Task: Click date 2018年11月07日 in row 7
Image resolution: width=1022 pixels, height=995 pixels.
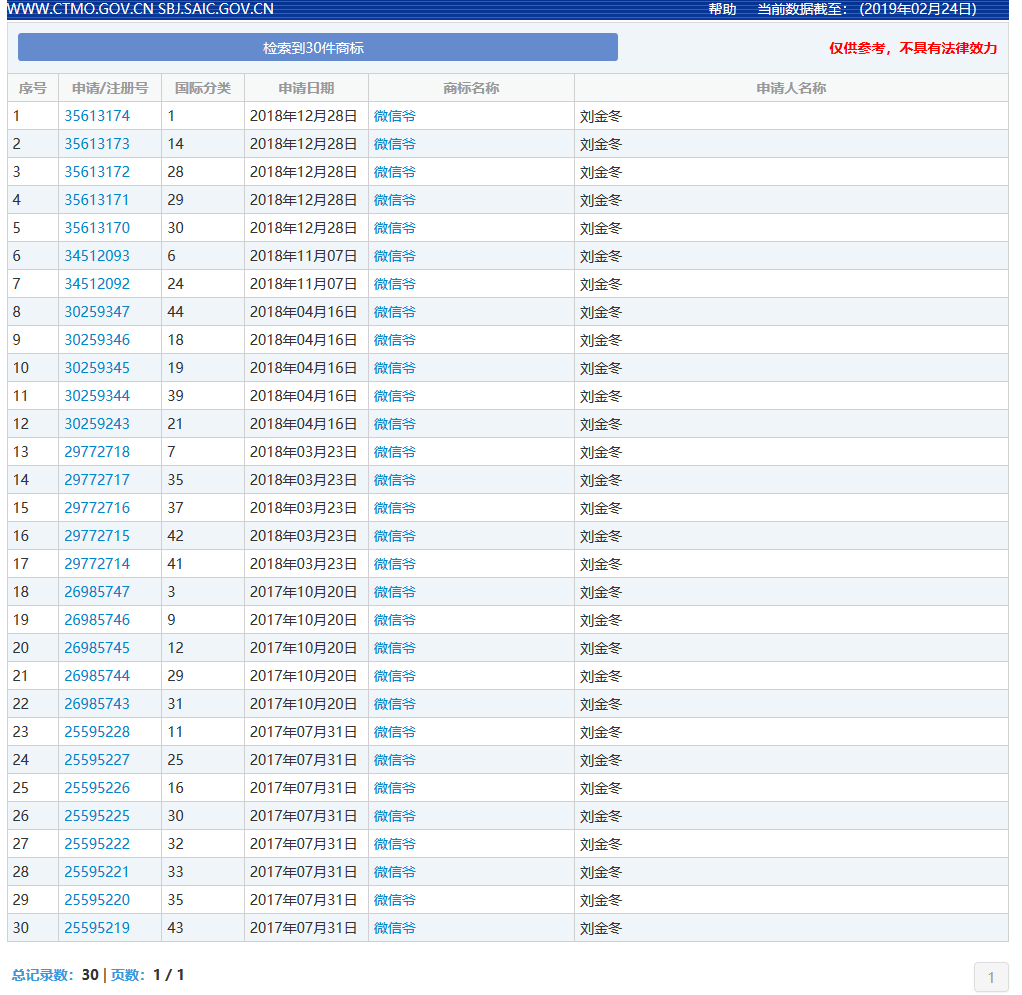Action: click(x=303, y=284)
